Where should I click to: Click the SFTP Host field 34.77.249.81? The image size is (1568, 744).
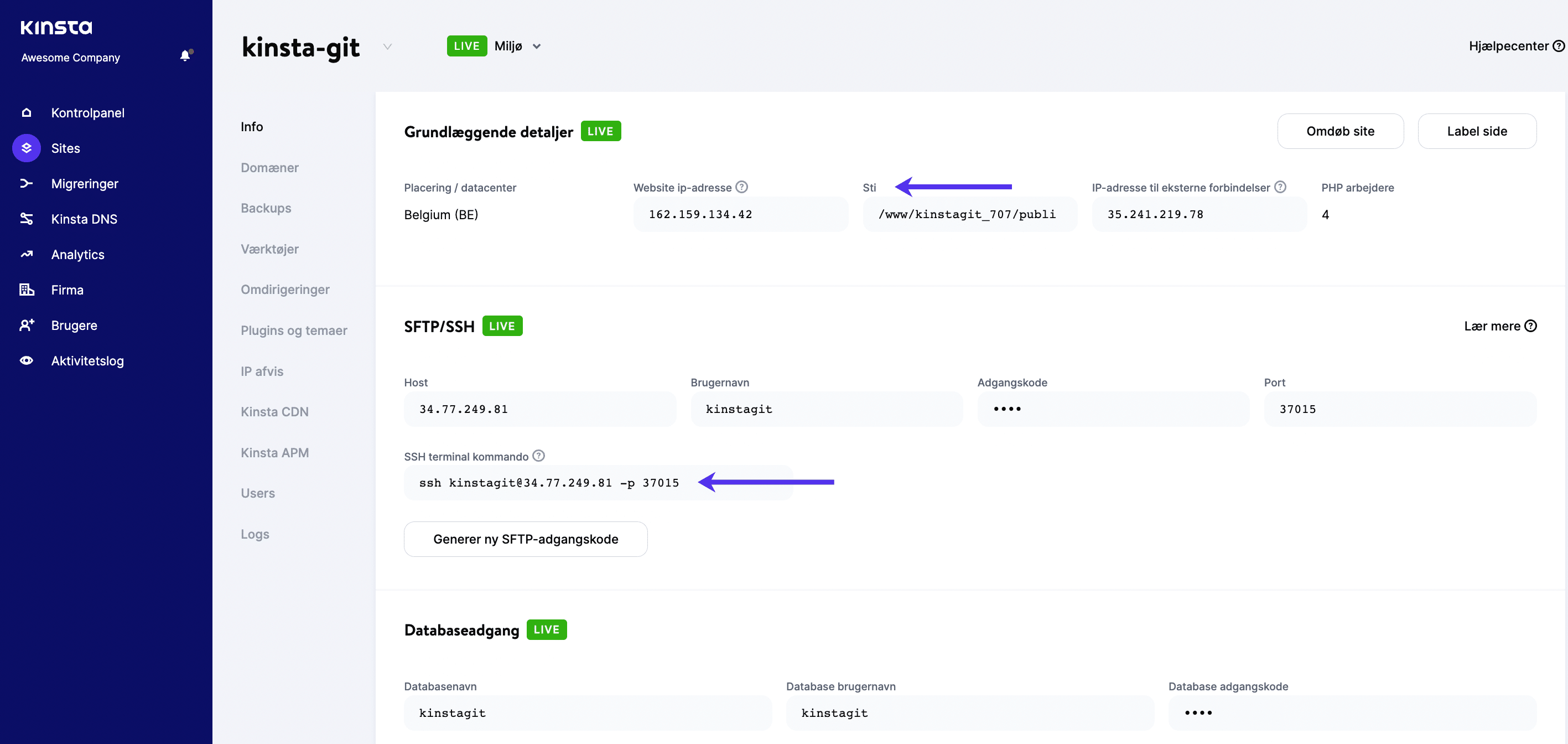(540, 409)
